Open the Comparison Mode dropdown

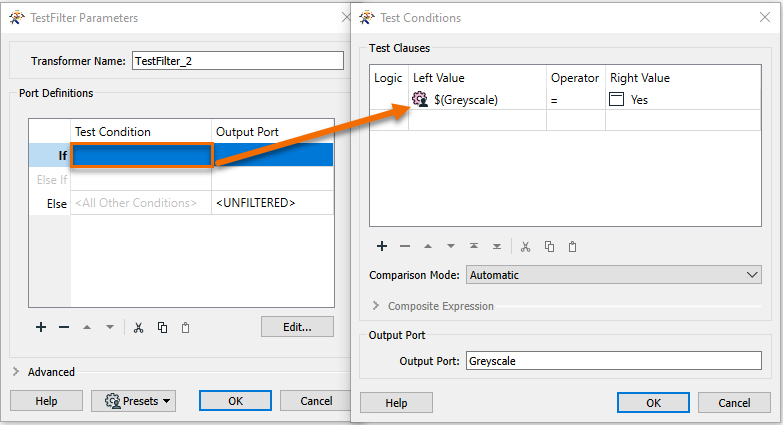(x=614, y=275)
